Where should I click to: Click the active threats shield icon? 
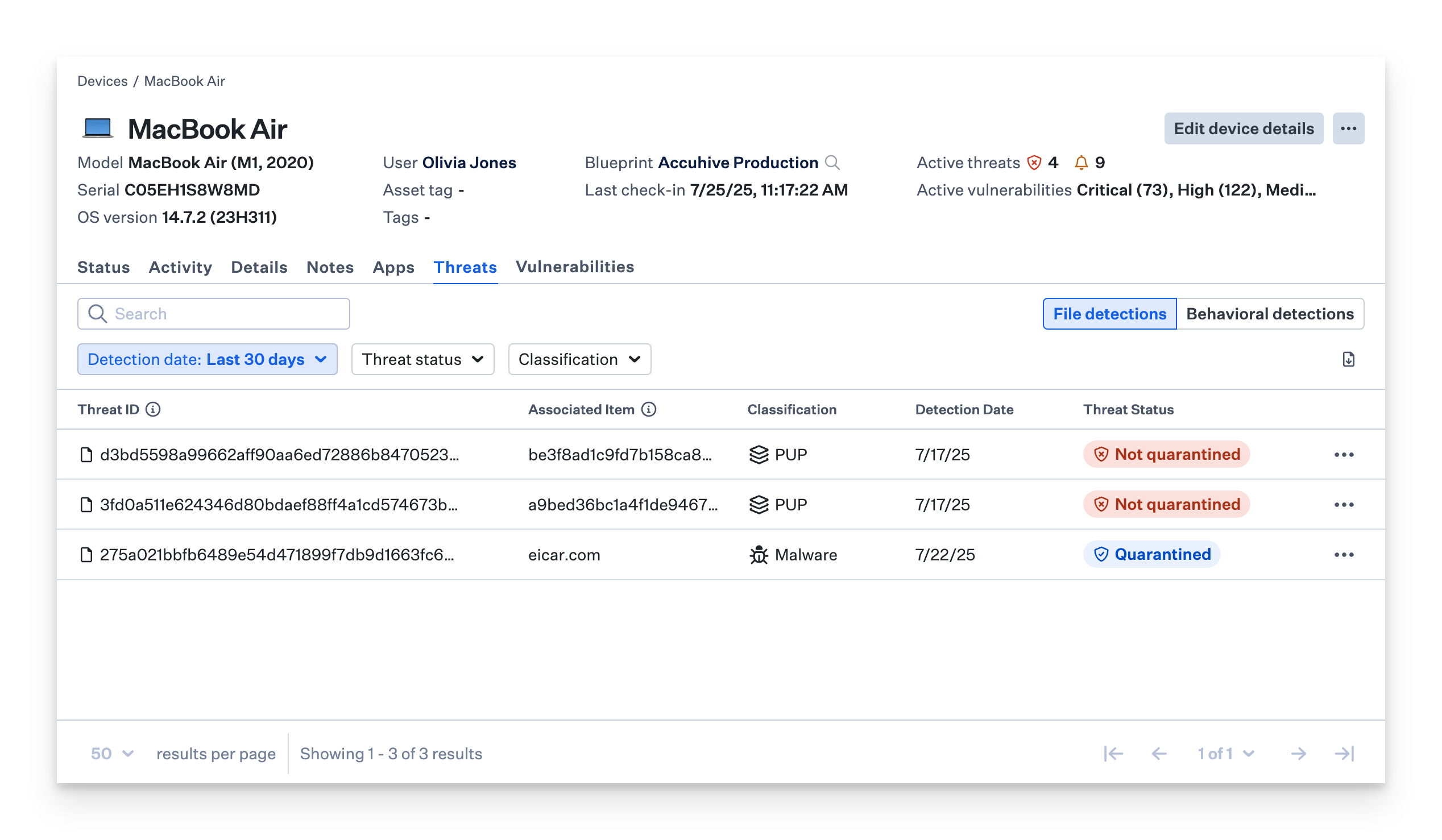(x=1034, y=163)
